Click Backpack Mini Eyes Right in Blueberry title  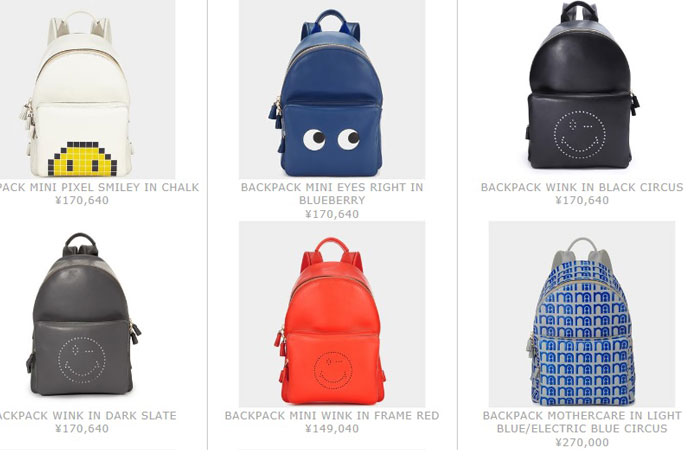pyautogui.click(x=332, y=193)
